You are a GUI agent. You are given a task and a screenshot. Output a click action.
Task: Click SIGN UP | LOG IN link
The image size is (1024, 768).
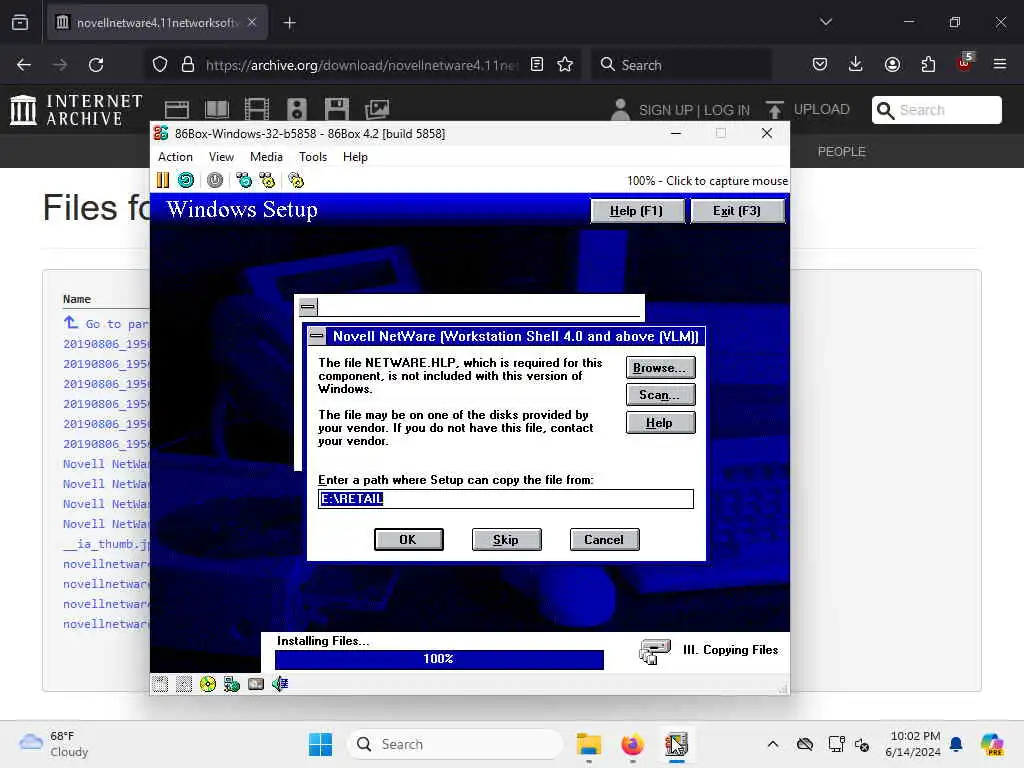point(694,110)
